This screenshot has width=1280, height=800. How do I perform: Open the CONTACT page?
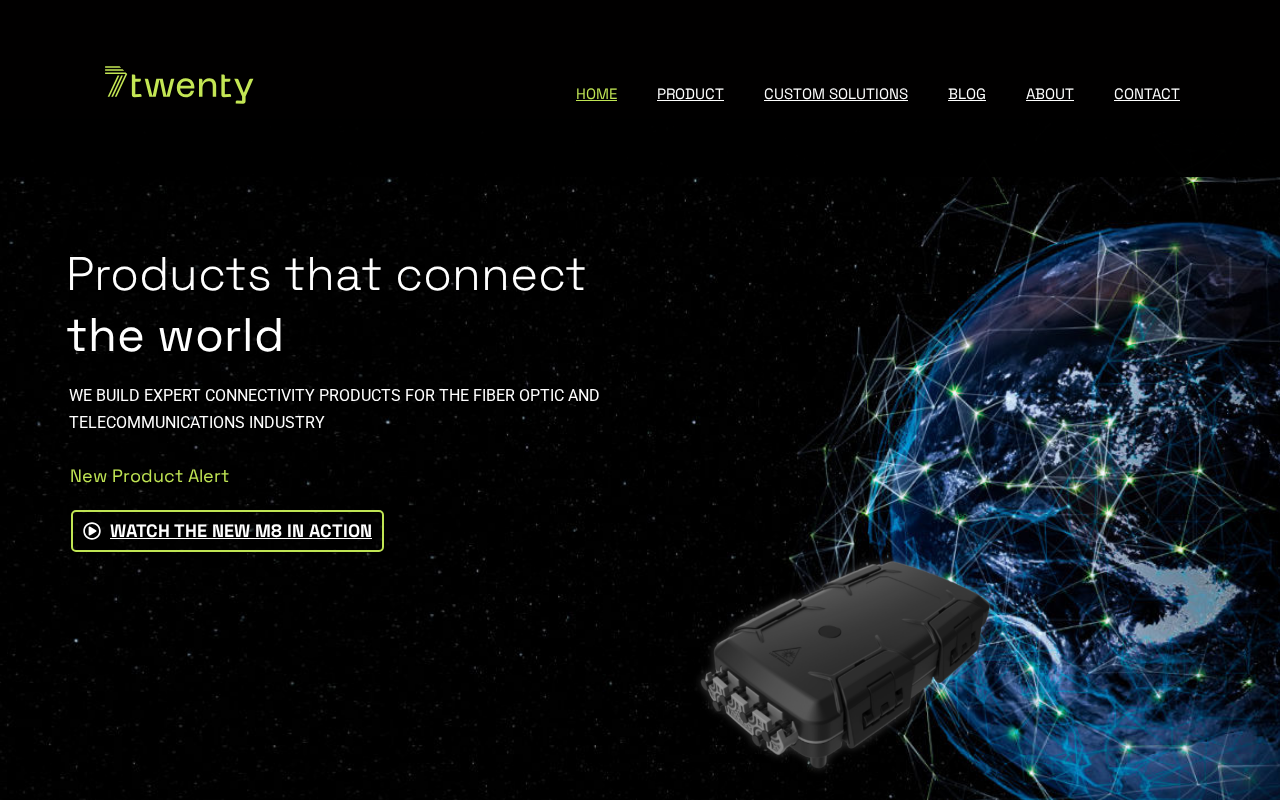click(1147, 94)
